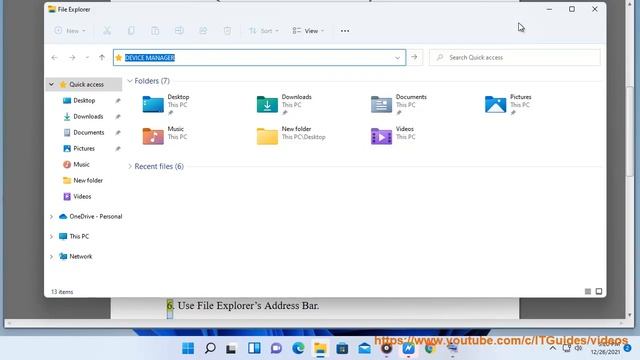Select the Desktop folder icon in content
The image size is (640, 360).
click(x=153, y=104)
